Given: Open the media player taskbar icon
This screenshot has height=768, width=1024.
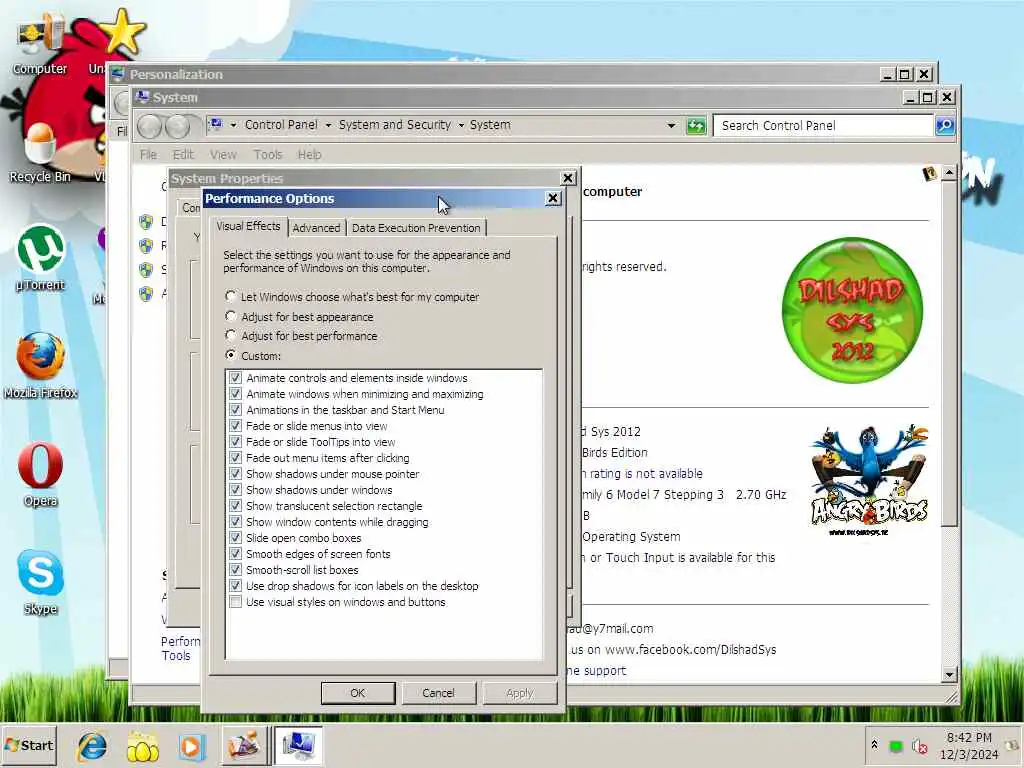Looking at the screenshot, I should [x=191, y=746].
